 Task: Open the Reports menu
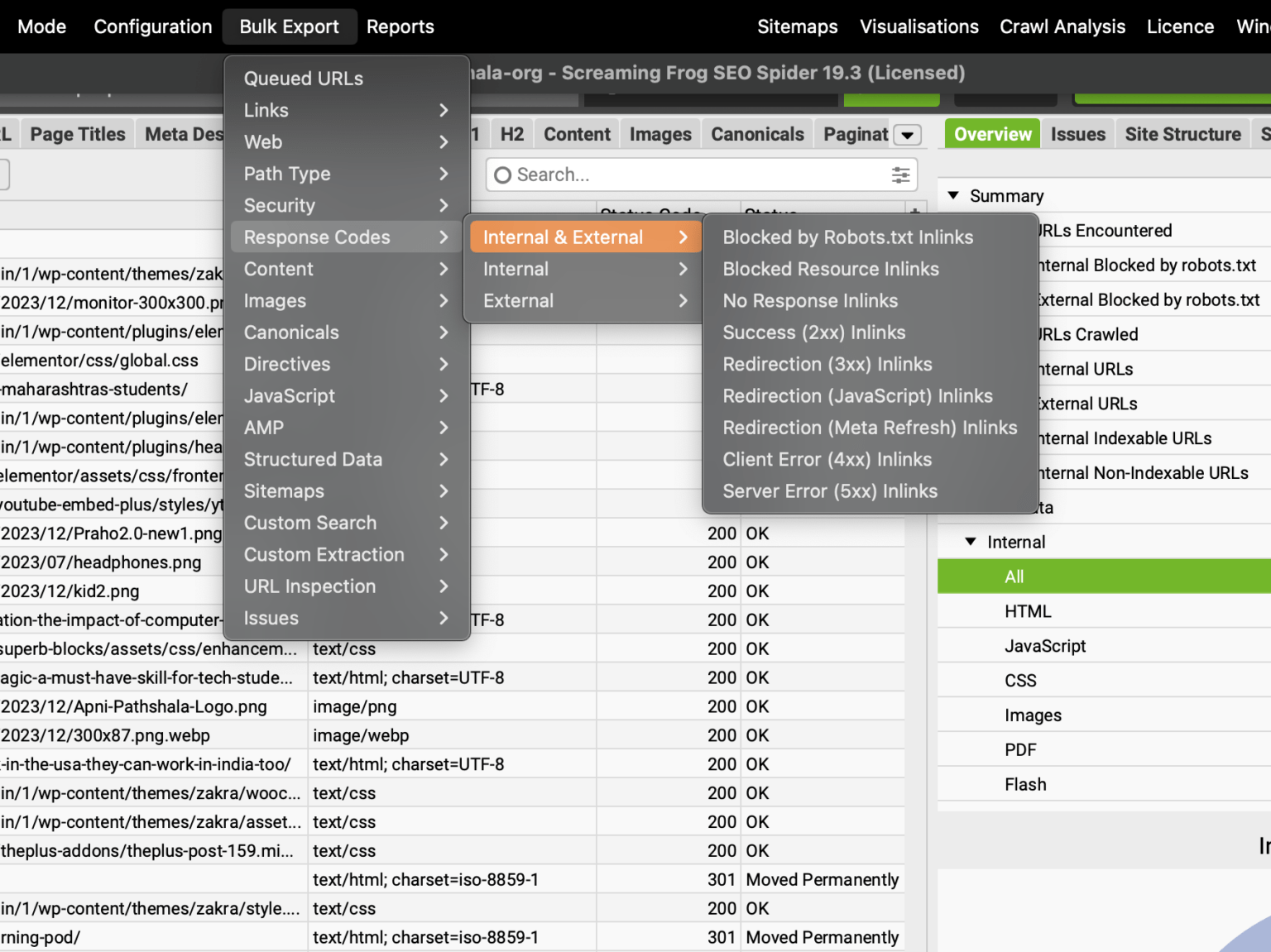pos(400,26)
